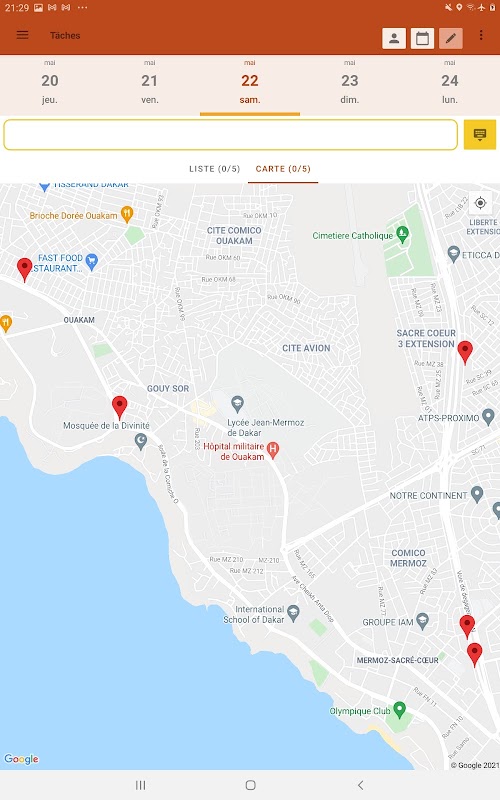The height and width of the screenshot is (800, 500).
Task: Open the hamburger navigation menu
Action: click(22, 35)
